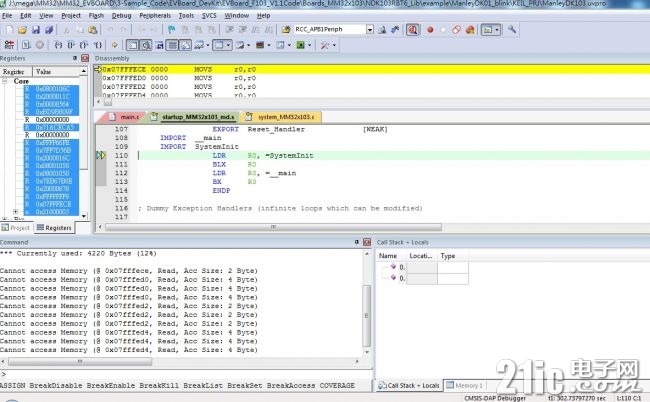Open the Peripherals menu
The width and height of the screenshot is (650, 402).
click(x=155, y=15)
